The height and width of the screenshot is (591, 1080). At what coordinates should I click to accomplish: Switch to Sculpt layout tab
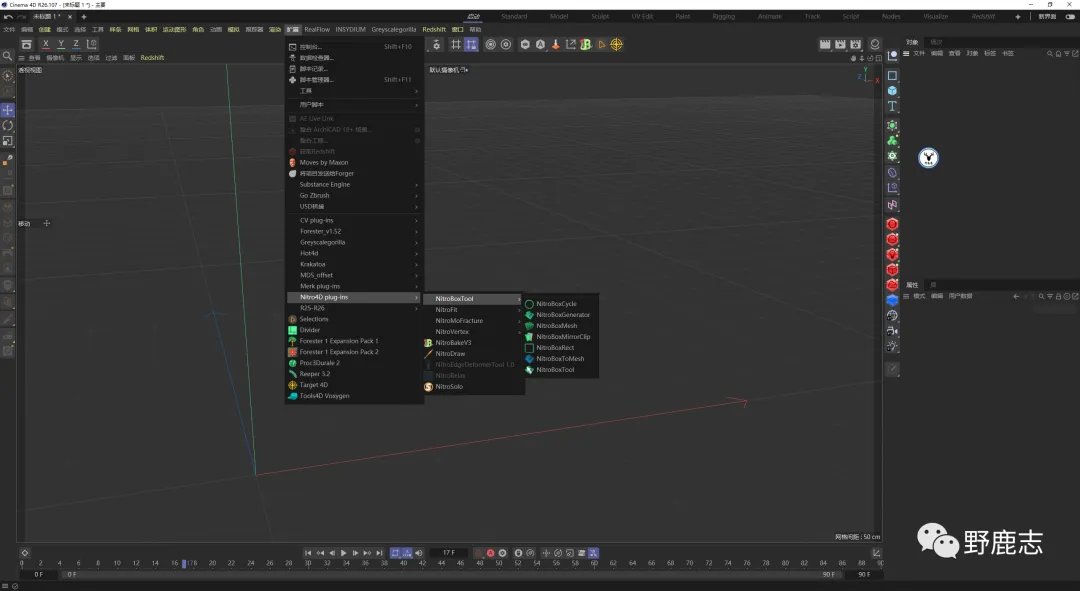(x=600, y=17)
